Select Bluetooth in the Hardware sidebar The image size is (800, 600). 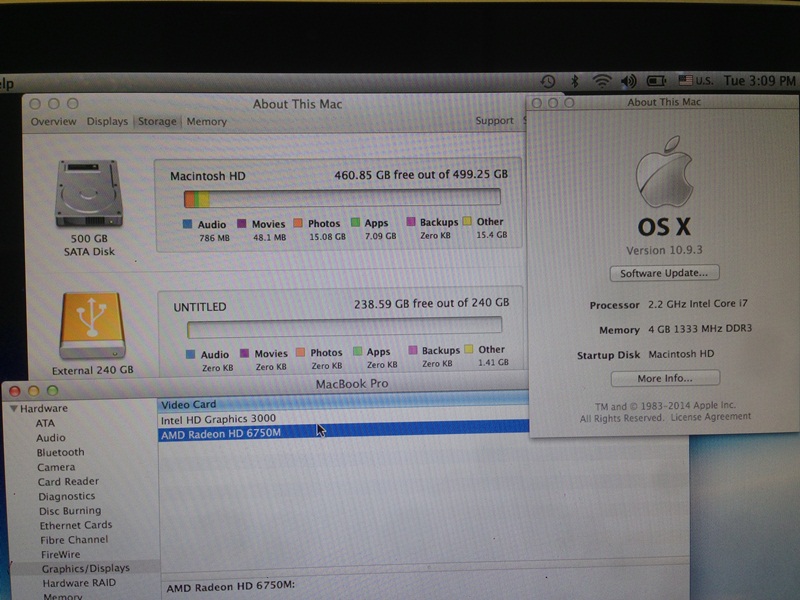coord(60,452)
